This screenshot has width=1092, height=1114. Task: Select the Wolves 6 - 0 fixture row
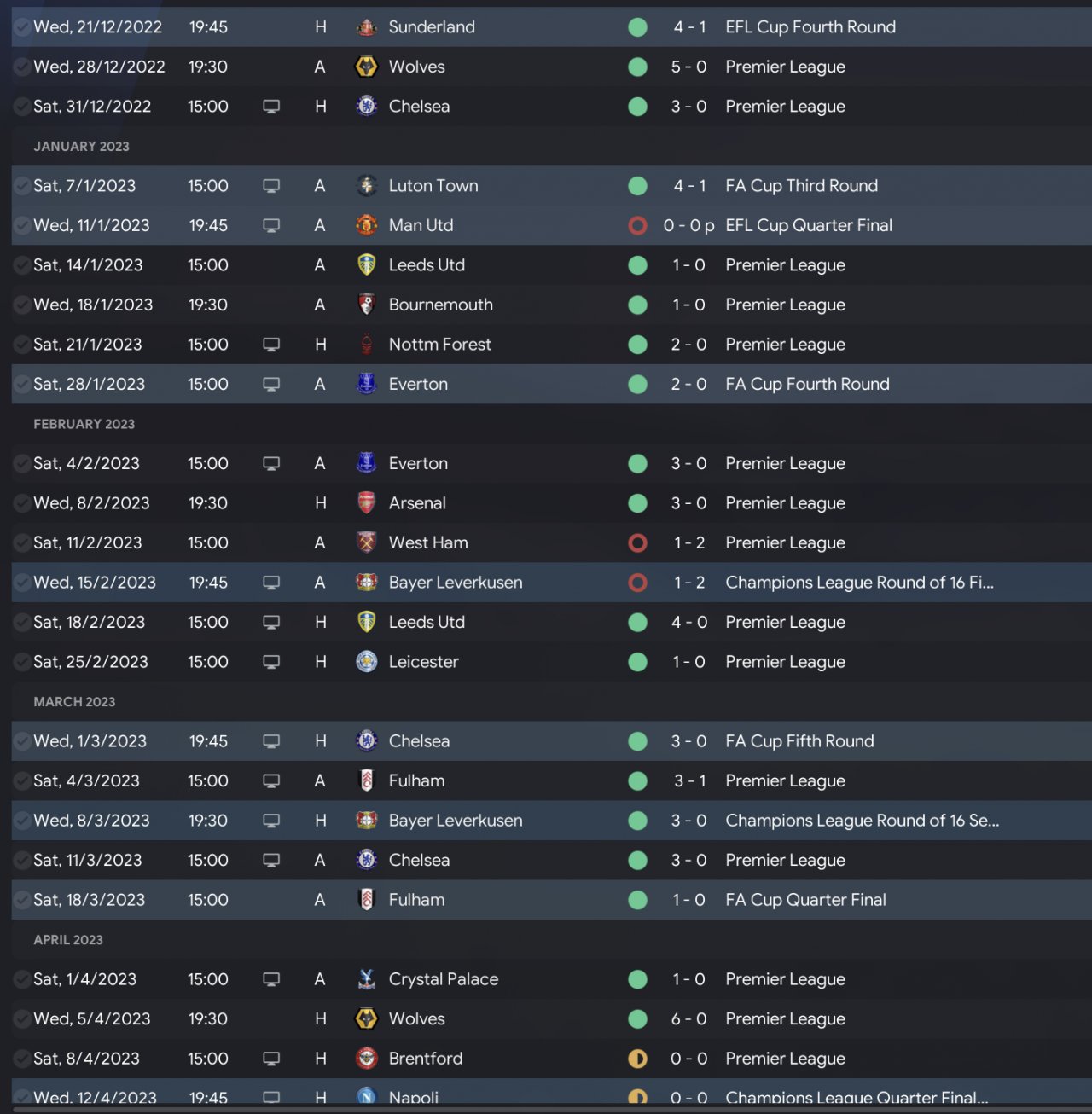(x=546, y=1019)
